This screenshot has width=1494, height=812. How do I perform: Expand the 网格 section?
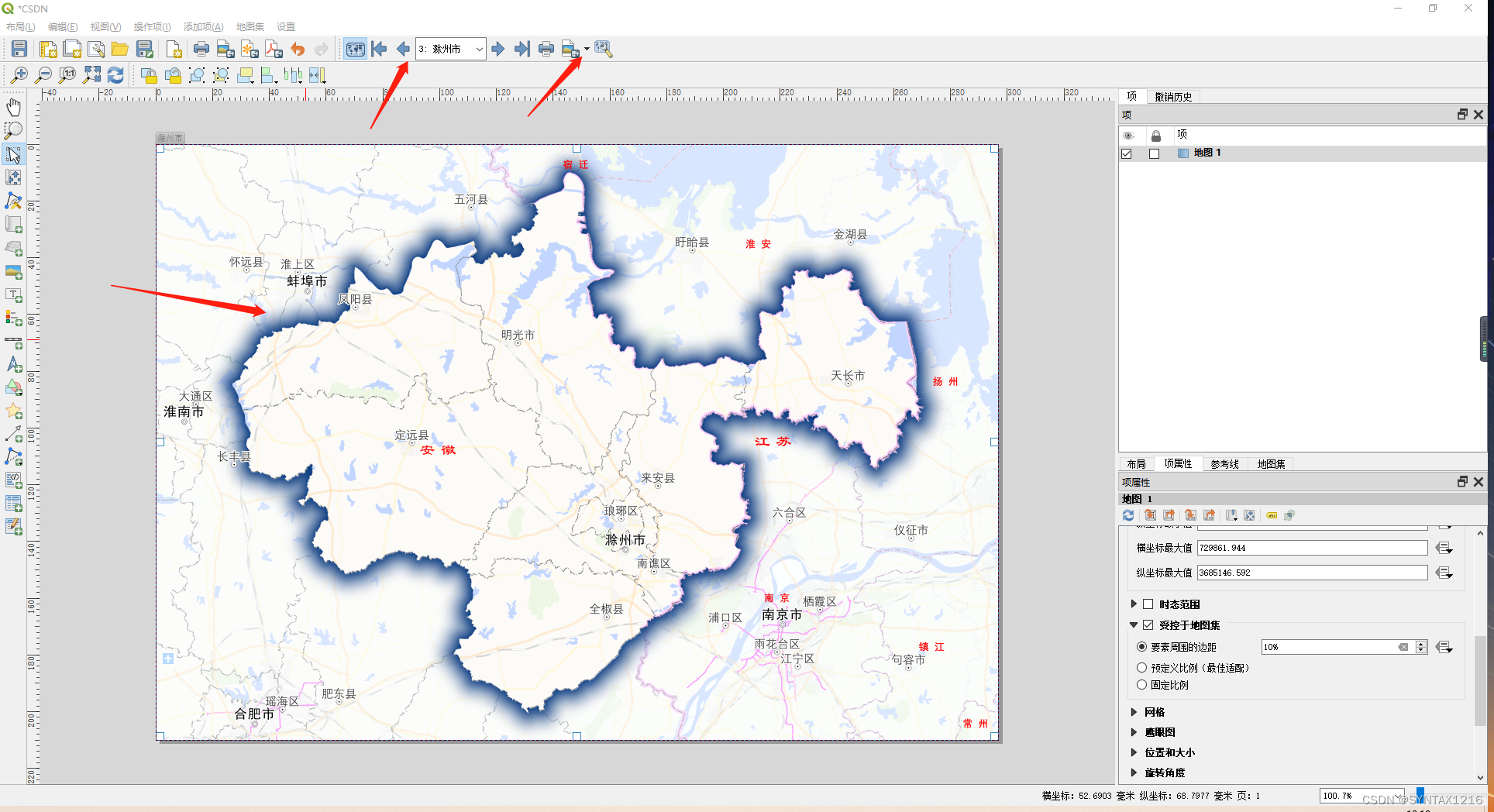coord(1134,711)
